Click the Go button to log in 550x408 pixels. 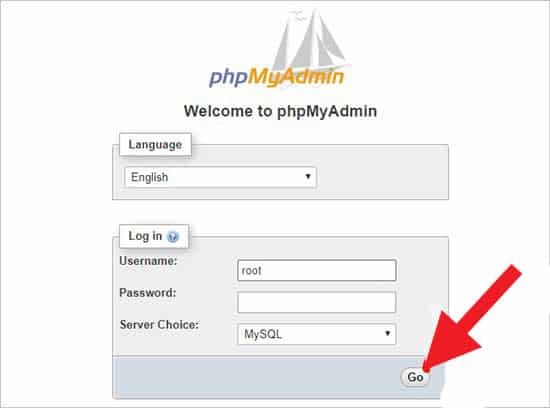415,377
